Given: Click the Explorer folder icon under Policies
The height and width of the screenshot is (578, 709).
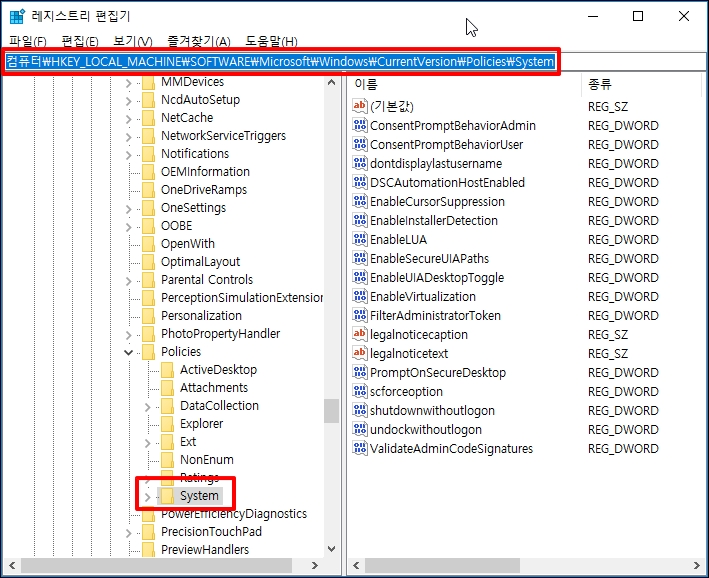Looking at the screenshot, I should pyautogui.click(x=167, y=424).
